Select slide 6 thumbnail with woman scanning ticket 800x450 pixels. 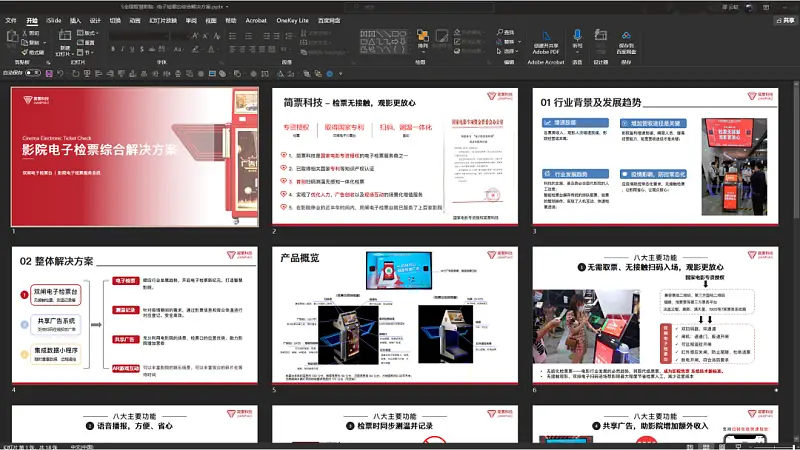click(x=655, y=315)
